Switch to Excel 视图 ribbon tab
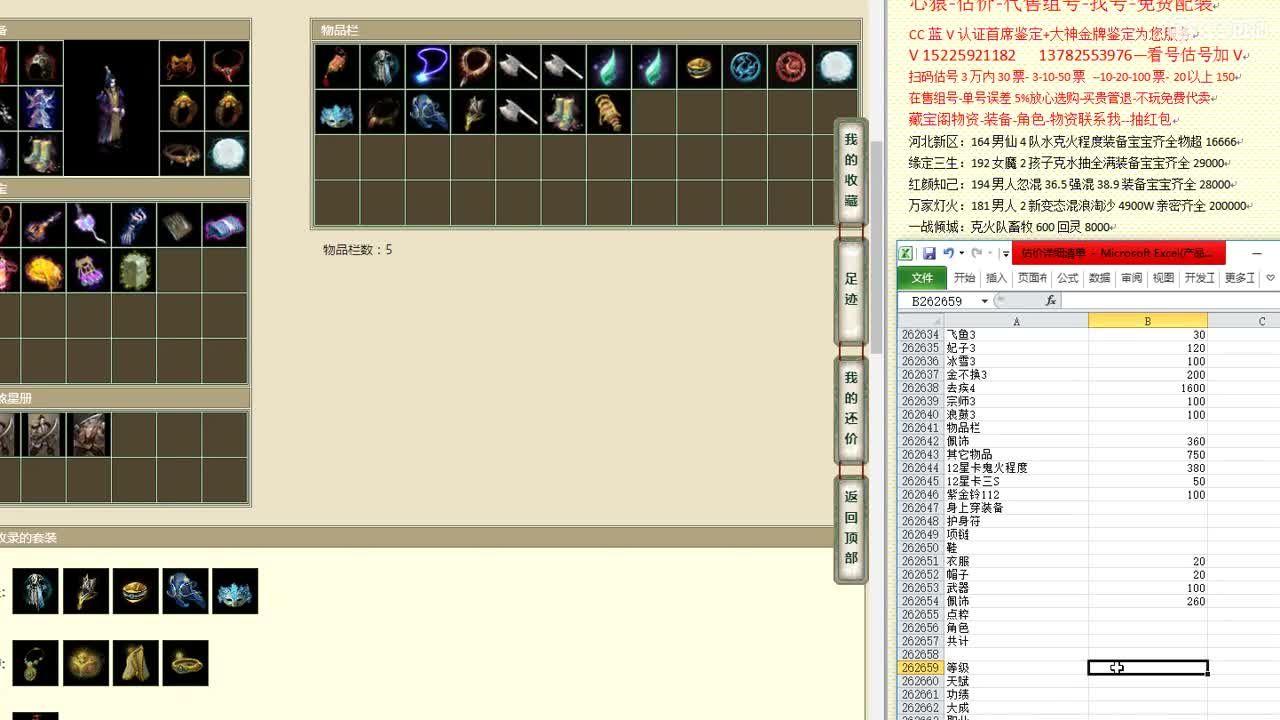The width and height of the screenshot is (1280, 720). [x=1164, y=278]
